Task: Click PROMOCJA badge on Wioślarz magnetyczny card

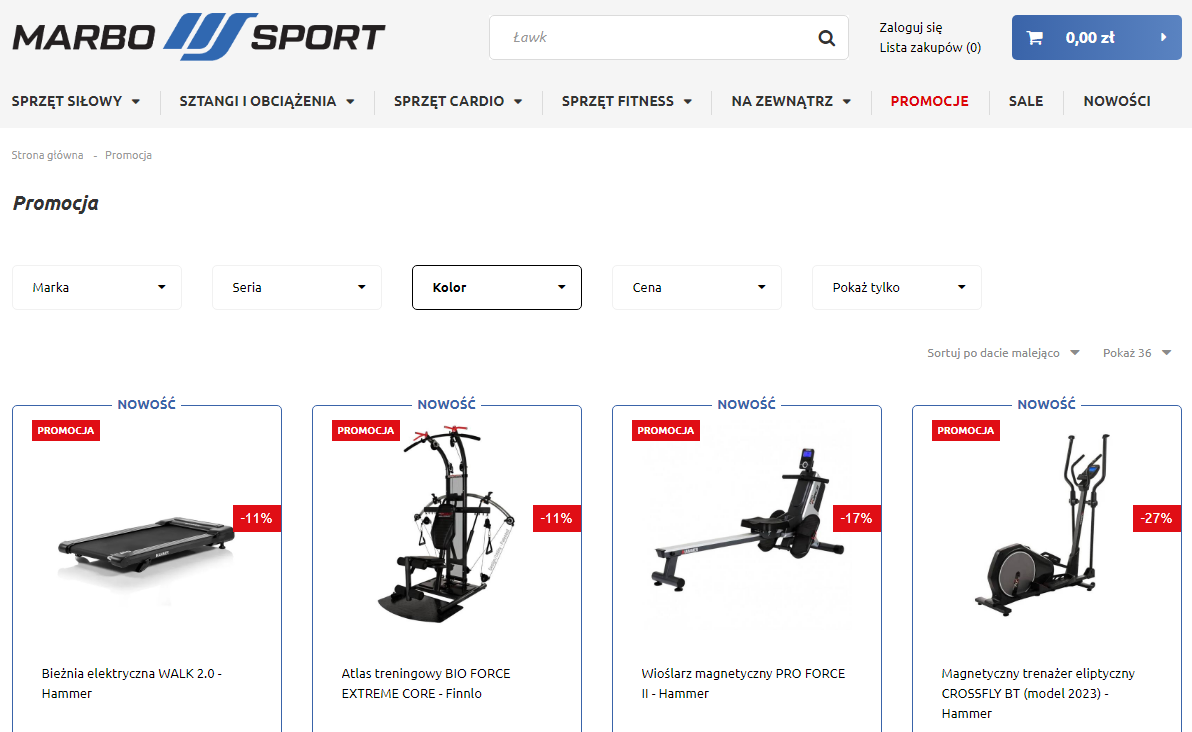Action: click(665, 430)
